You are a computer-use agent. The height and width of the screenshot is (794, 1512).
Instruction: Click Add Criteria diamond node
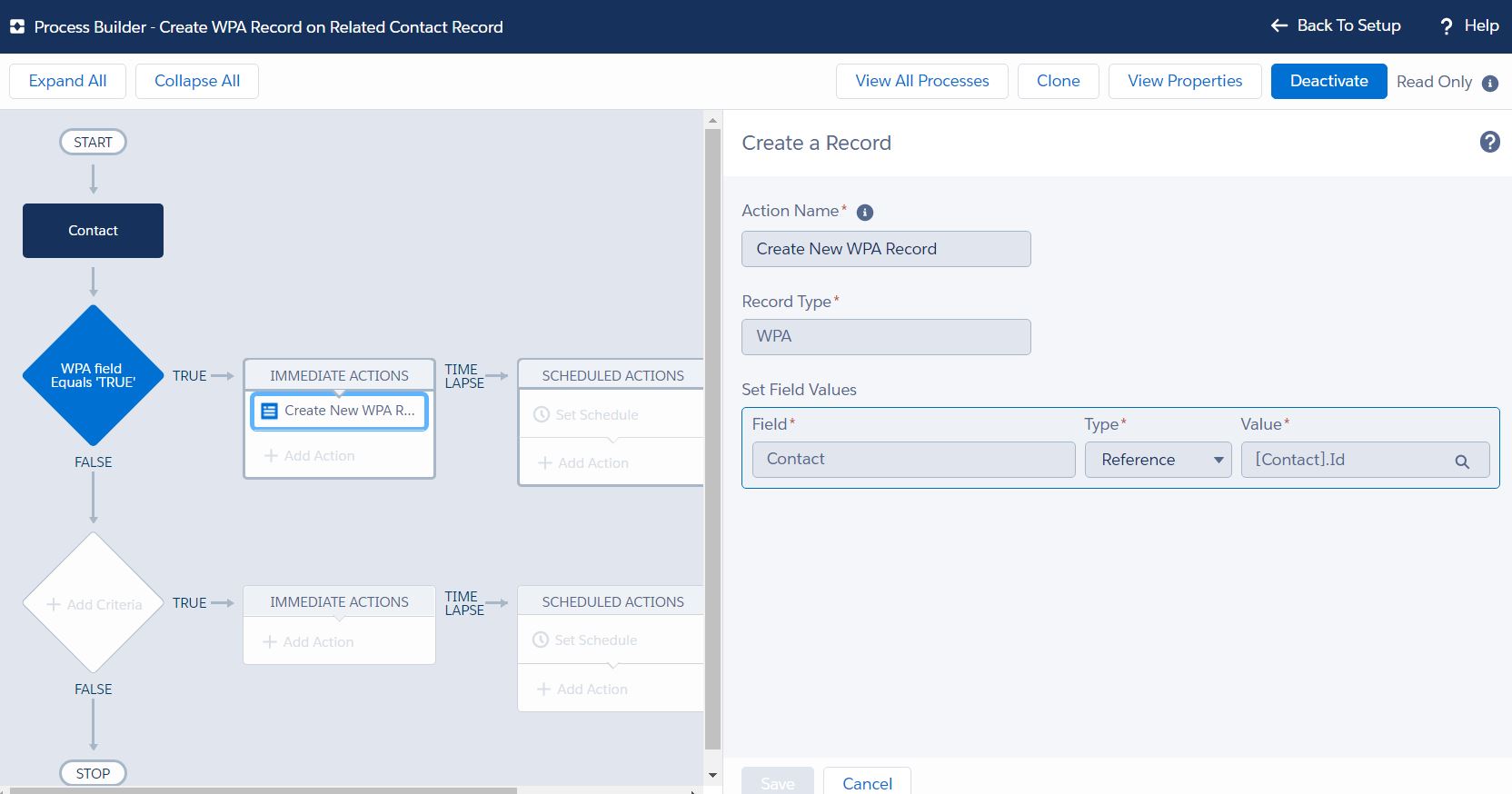coord(93,603)
